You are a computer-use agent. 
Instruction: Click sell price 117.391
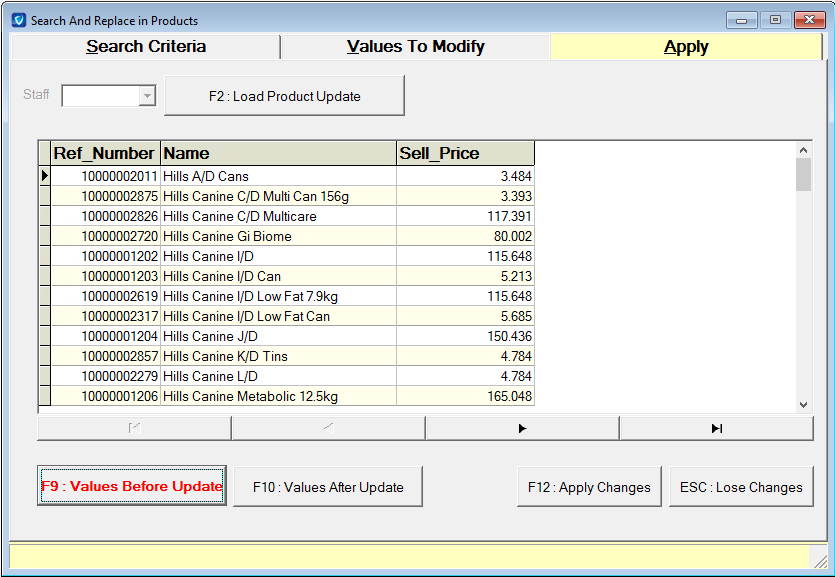click(x=465, y=216)
